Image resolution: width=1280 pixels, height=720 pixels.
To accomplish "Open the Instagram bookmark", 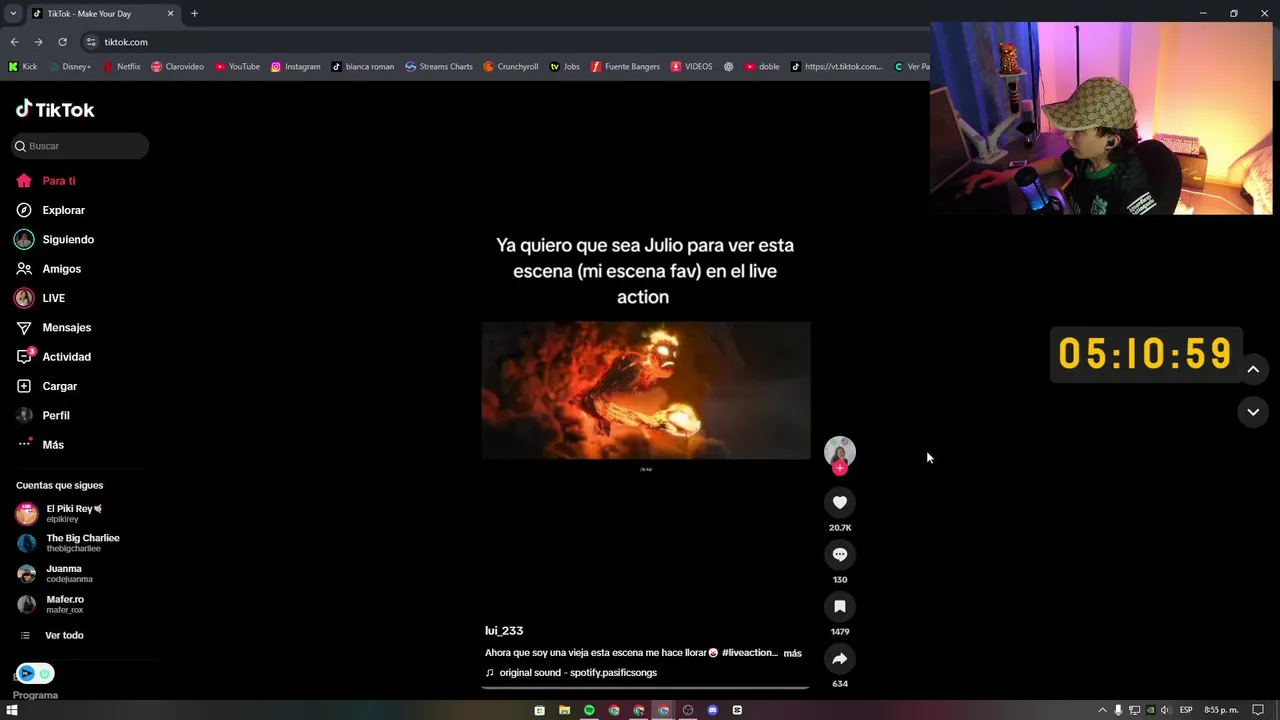I will 295,67.
